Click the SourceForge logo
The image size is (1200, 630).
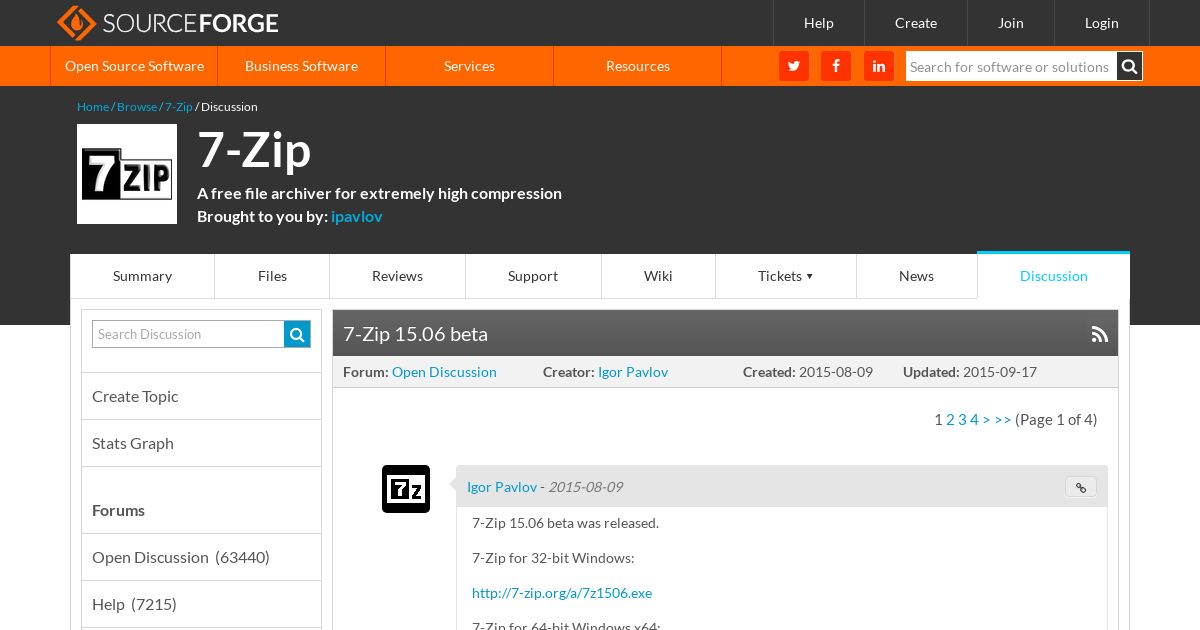point(167,22)
